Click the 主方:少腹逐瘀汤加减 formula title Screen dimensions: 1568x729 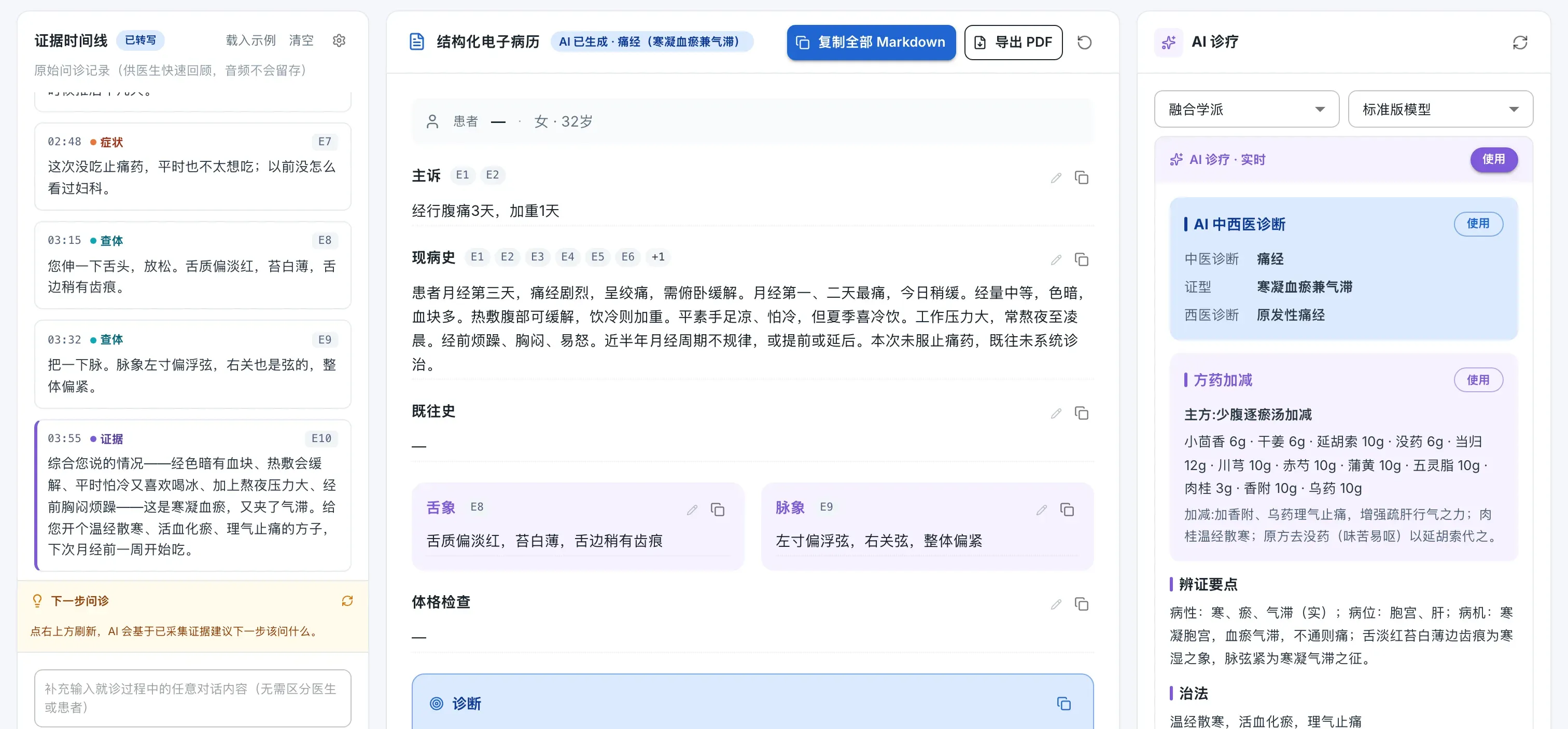(1248, 414)
